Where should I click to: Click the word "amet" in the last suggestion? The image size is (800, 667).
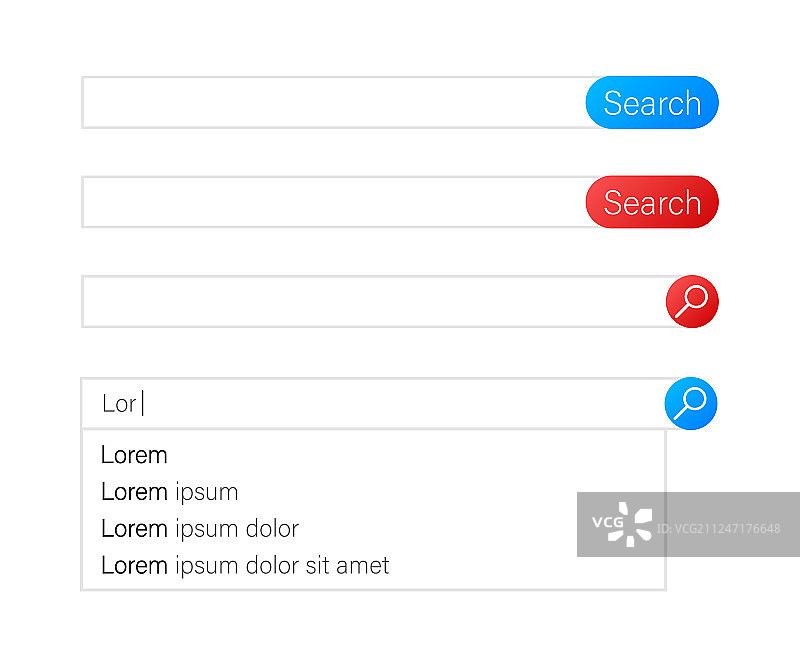(x=361, y=565)
